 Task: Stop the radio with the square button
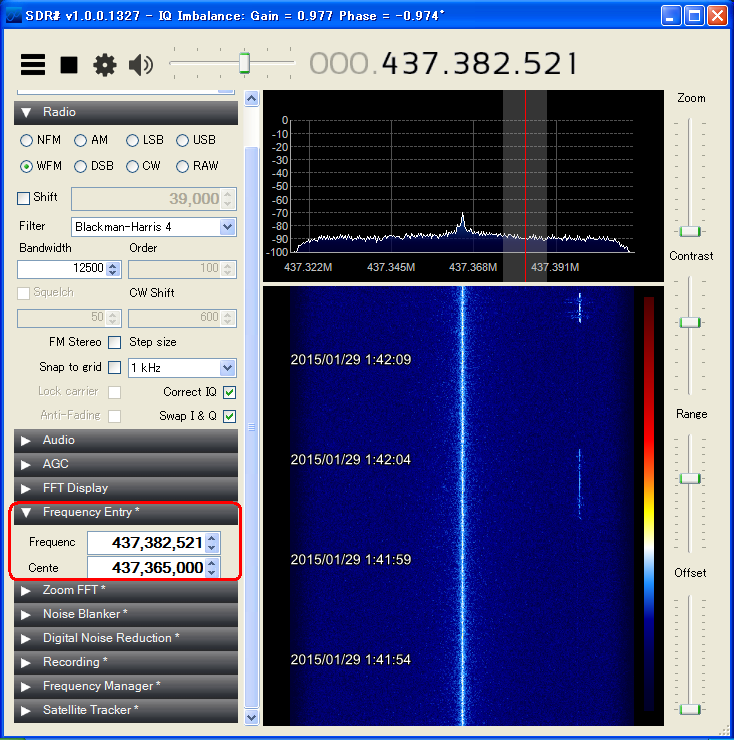tap(69, 65)
